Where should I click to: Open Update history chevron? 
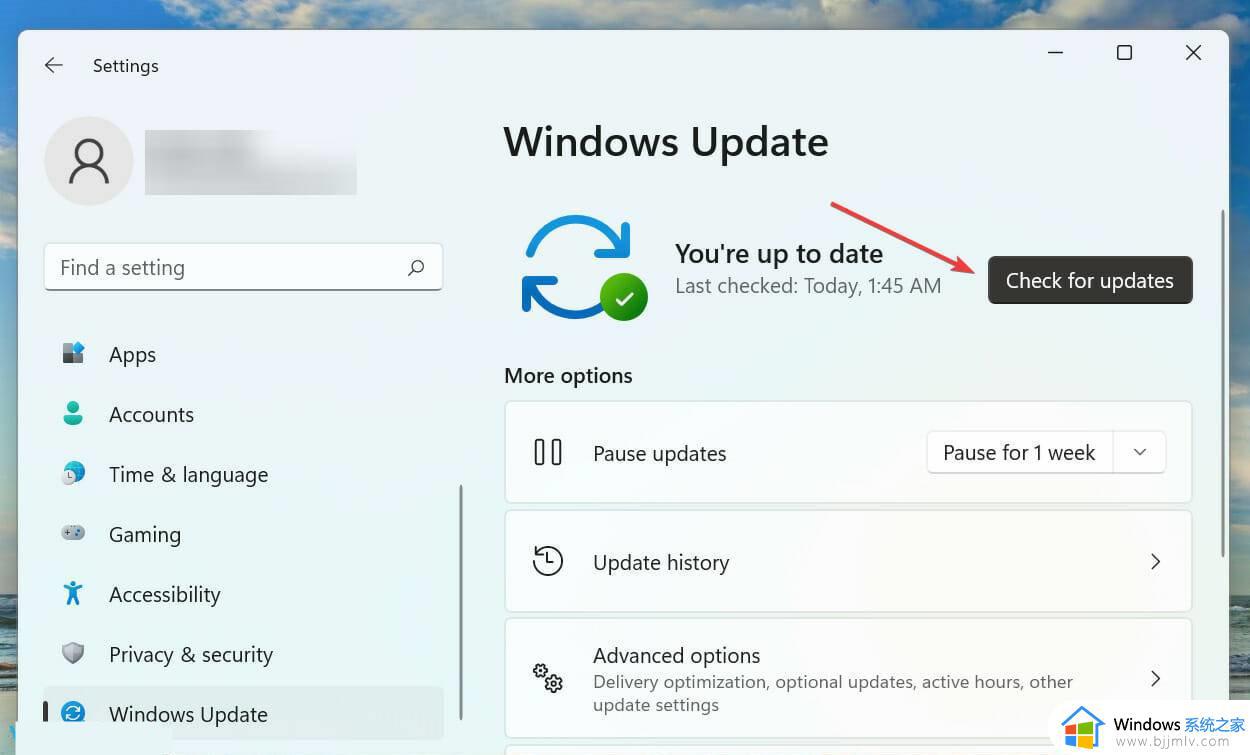coord(1155,562)
